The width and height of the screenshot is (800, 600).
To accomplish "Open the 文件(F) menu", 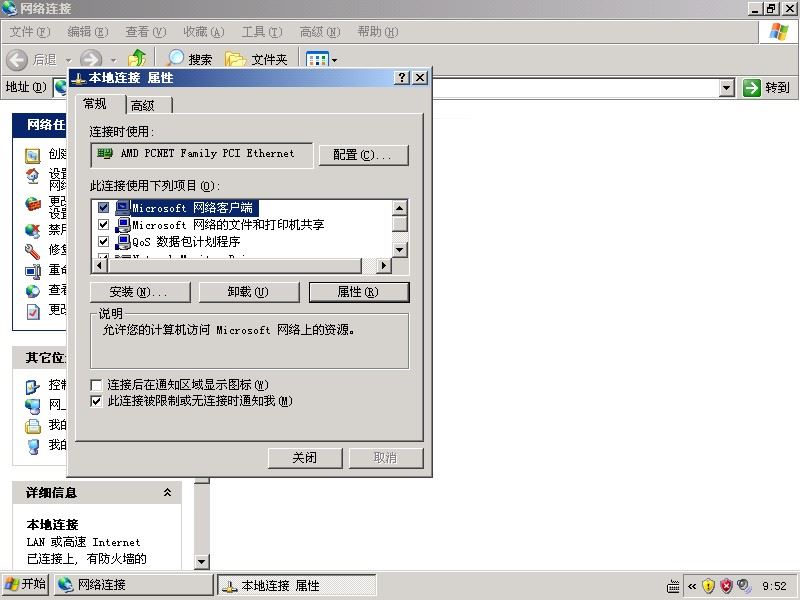I will coord(30,32).
